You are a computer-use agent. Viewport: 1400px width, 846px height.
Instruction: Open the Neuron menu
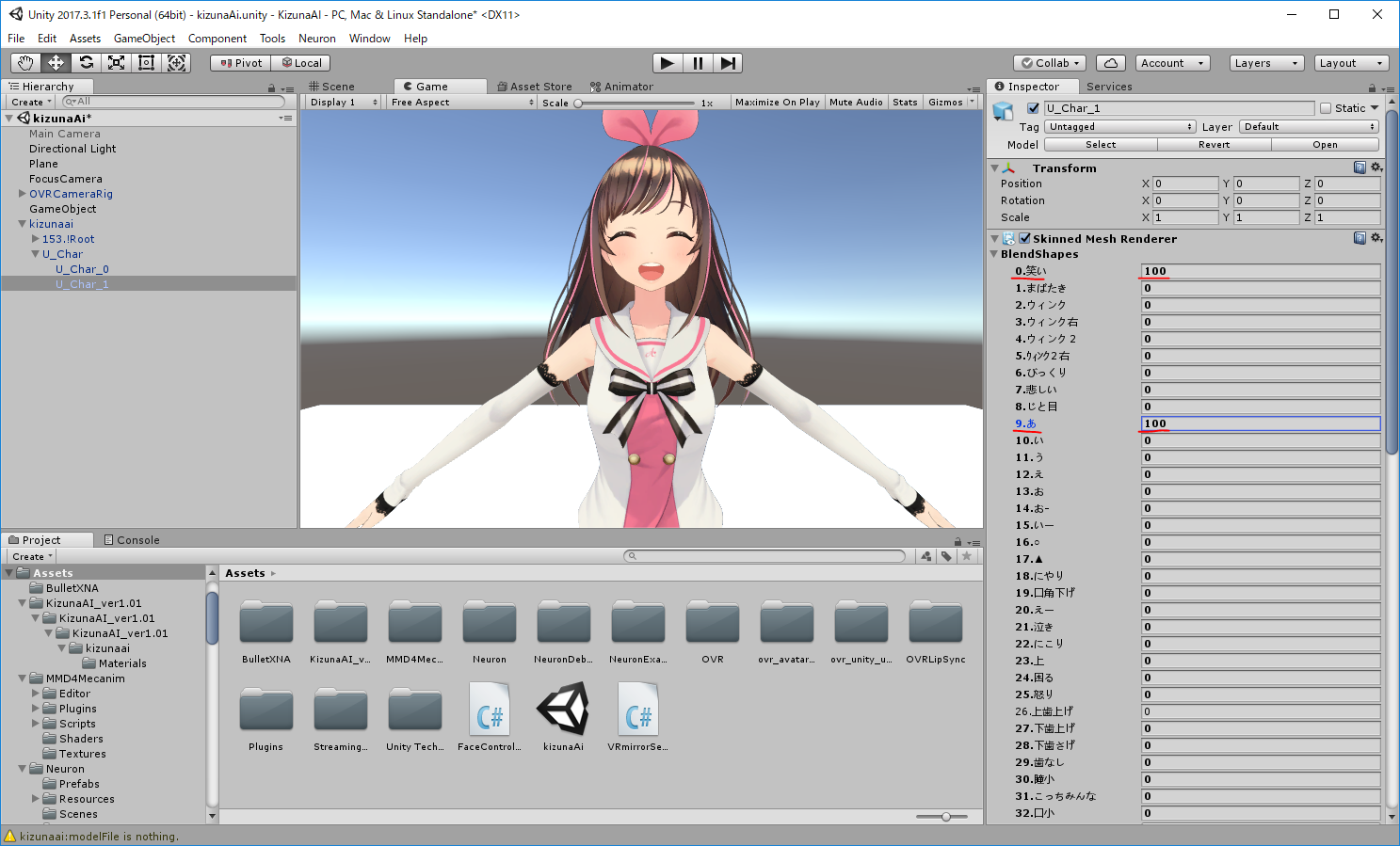[x=316, y=39]
